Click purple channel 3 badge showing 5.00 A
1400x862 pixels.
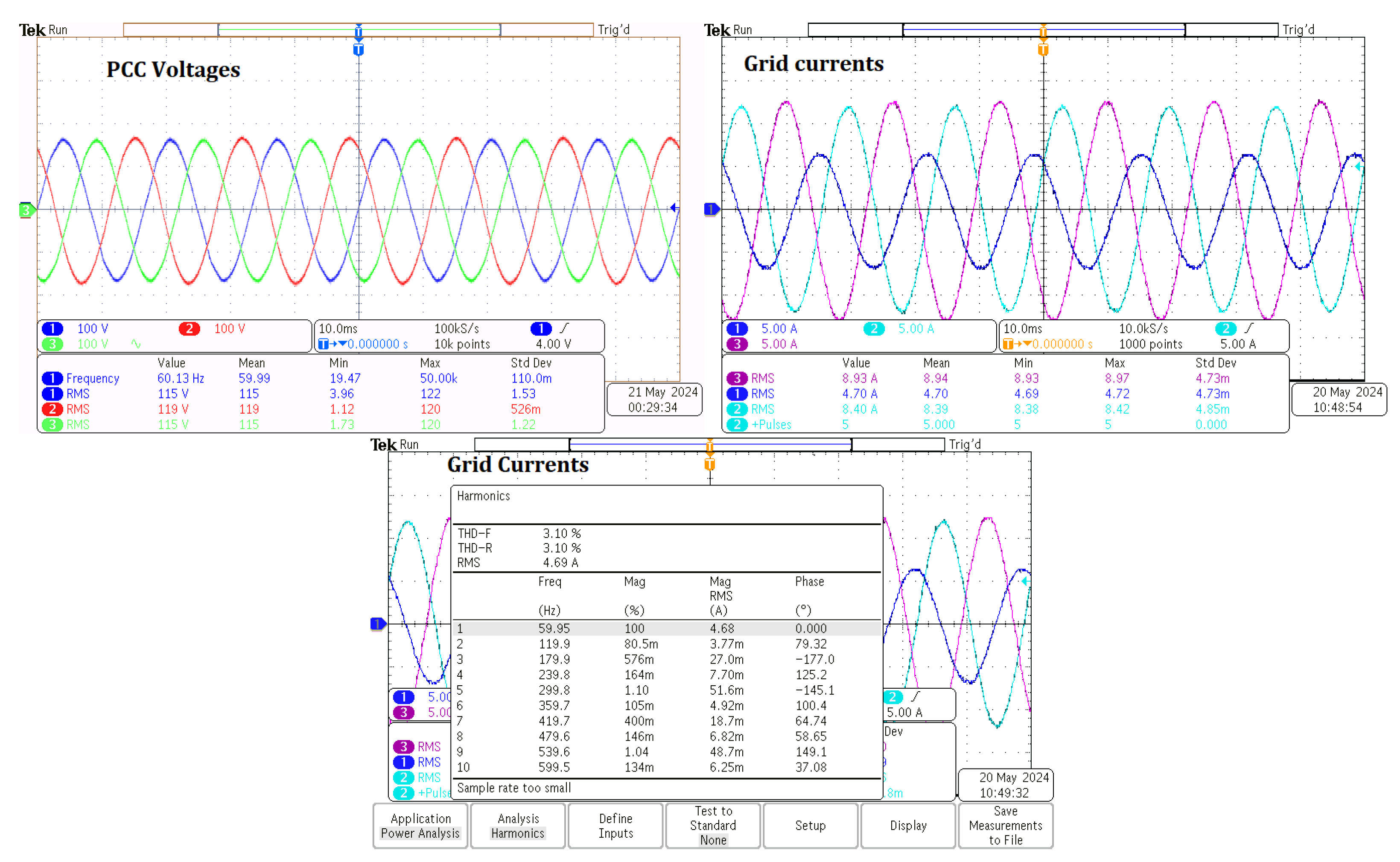coord(737,344)
